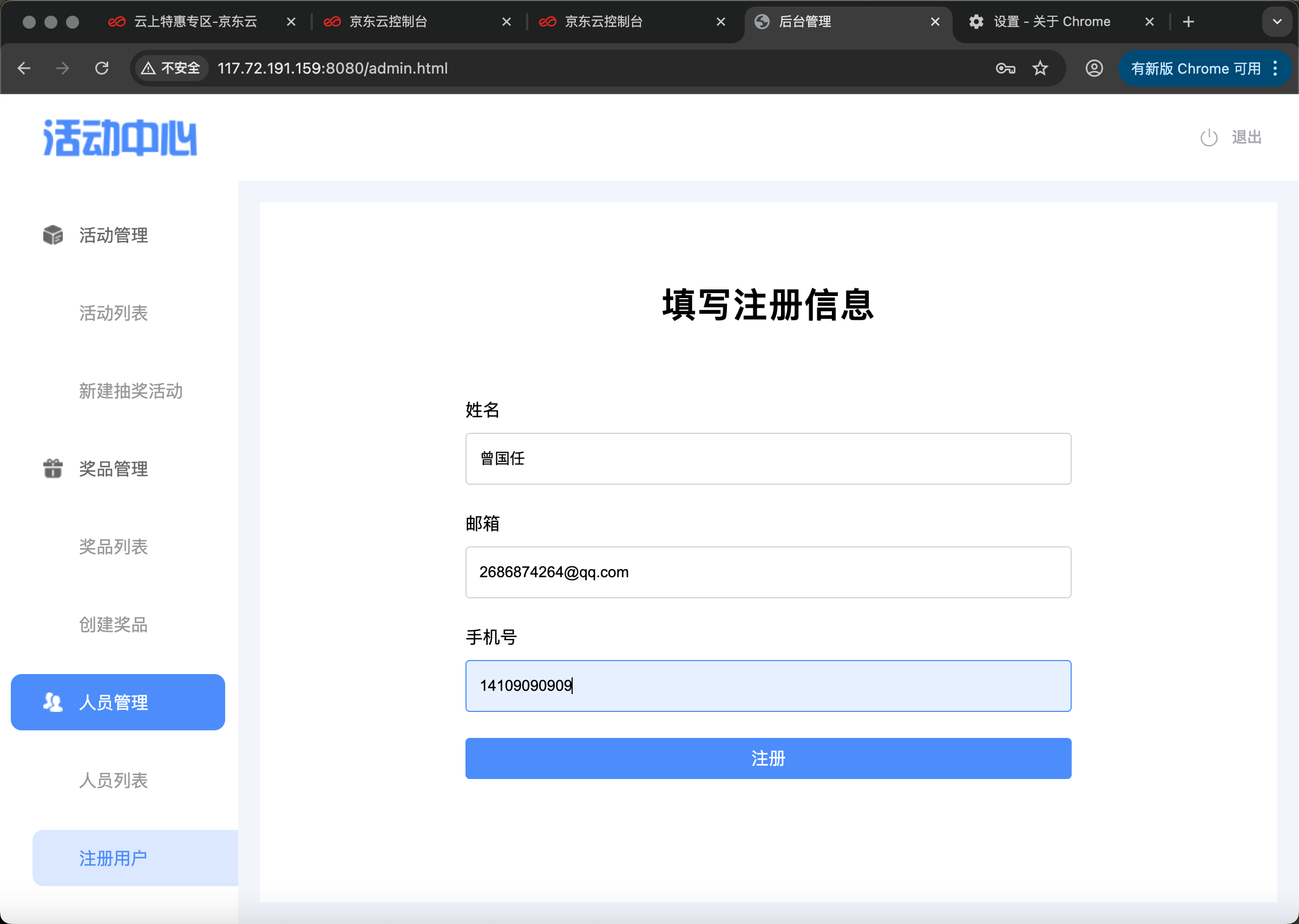The width and height of the screenshot is (1299, 924).
Task: Click the power logout icon
Action: 1209,137
